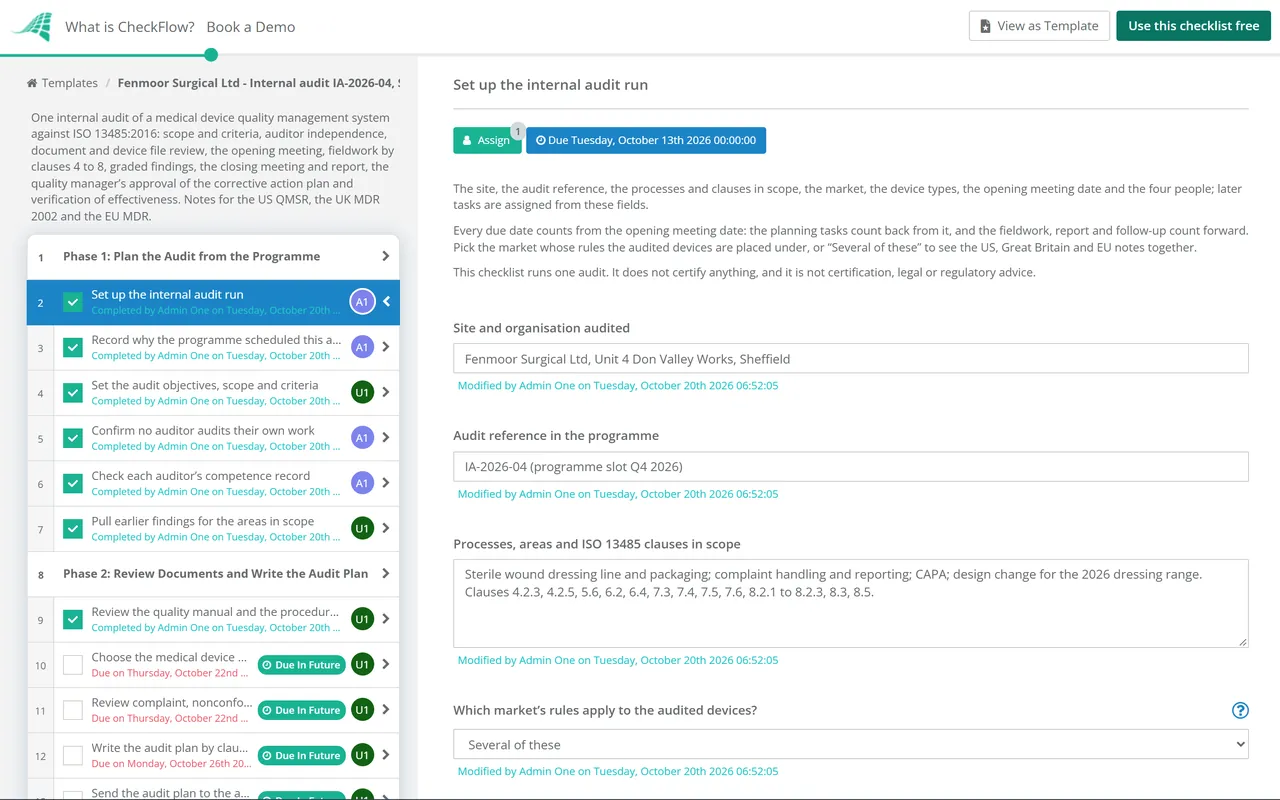Open task 6 'Check each auditor's competence' chevron
This screenshot has width=1280, height=800.
(x=386, y=483)
